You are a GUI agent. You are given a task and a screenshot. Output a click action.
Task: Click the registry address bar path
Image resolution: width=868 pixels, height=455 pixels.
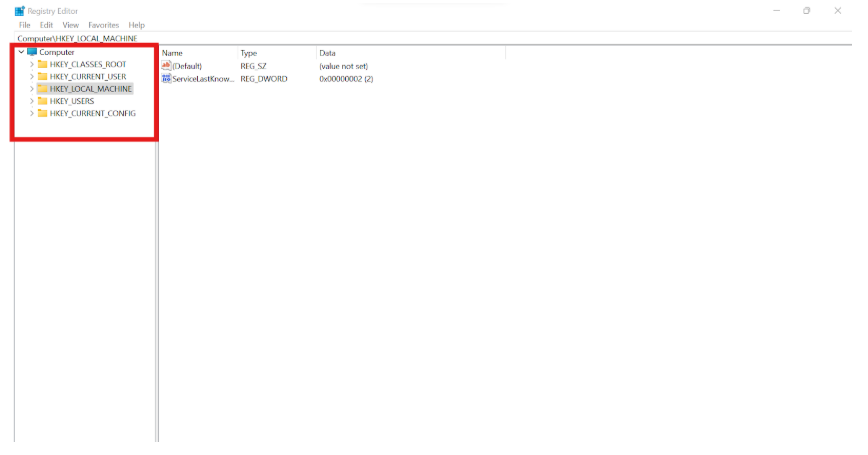click(x=78, y=38)
